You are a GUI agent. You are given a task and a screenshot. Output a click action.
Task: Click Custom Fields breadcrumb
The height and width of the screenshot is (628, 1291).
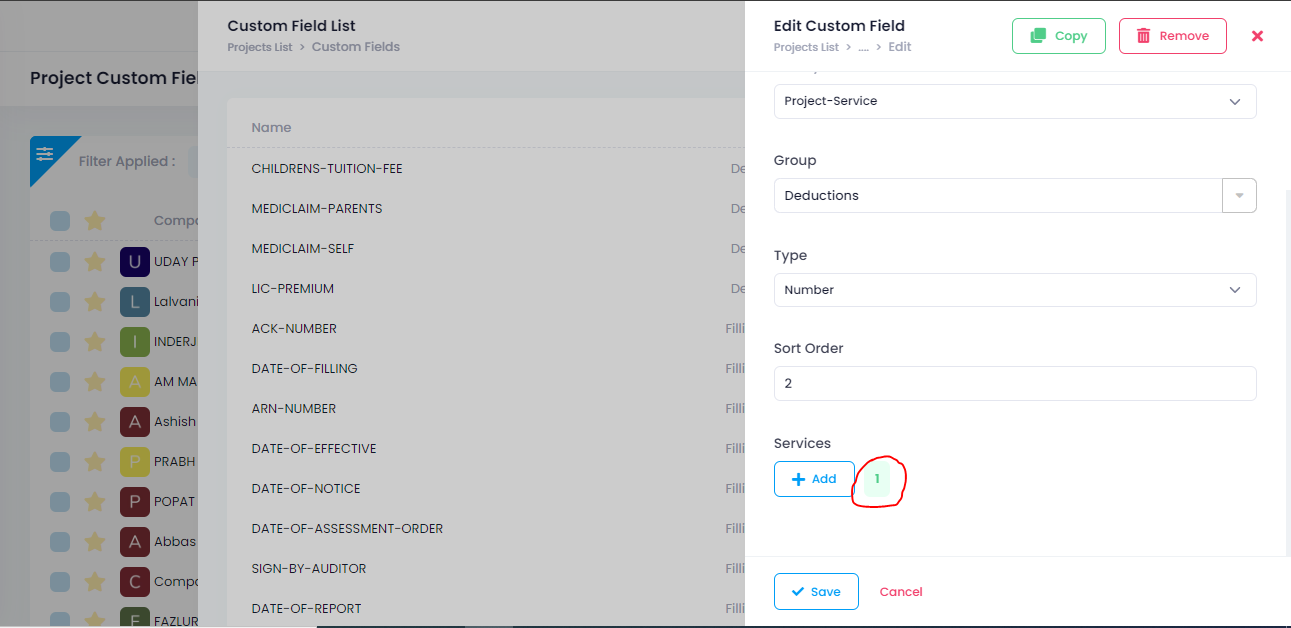click(355, 47)
